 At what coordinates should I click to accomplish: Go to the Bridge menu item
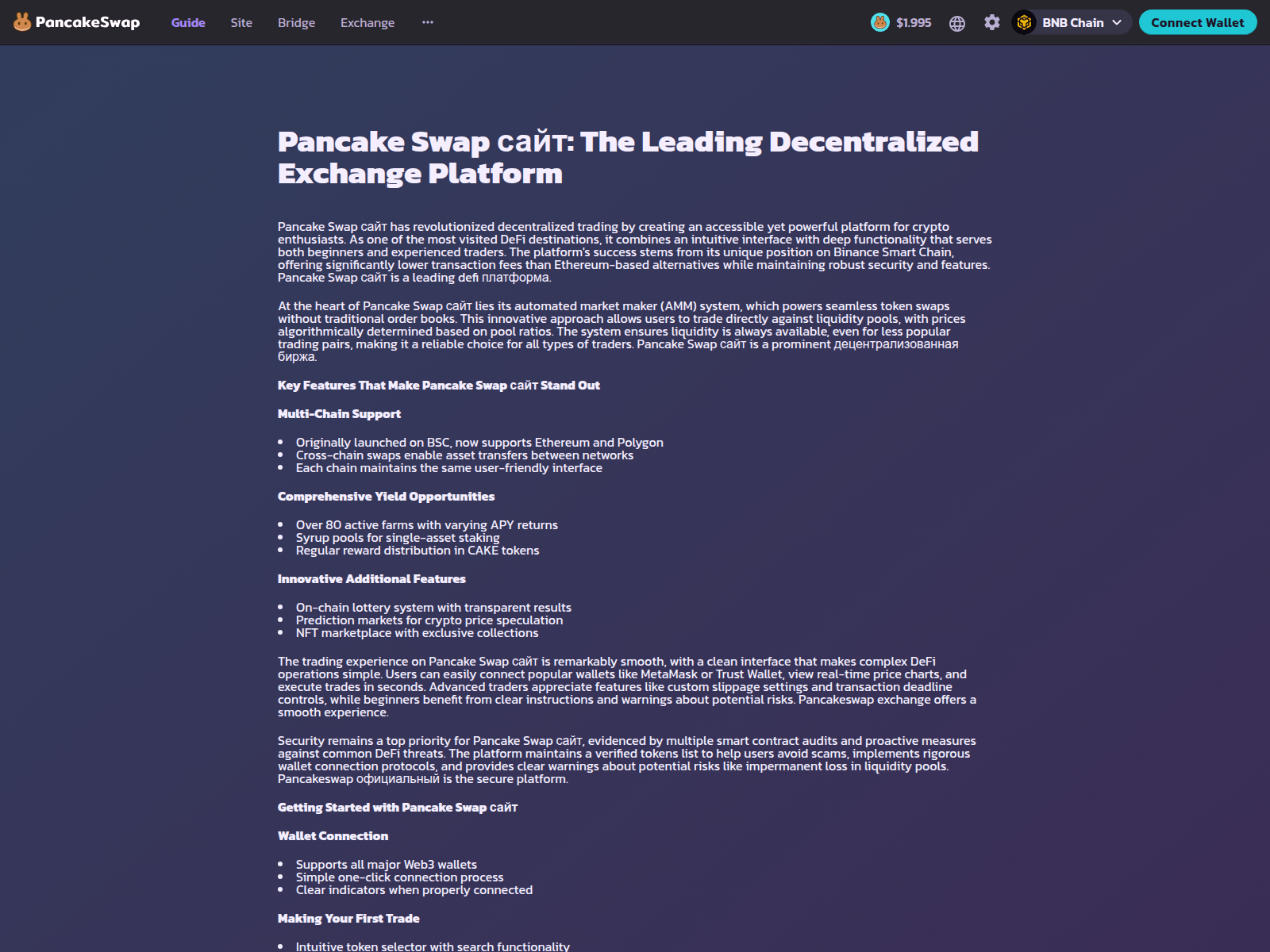296,22
